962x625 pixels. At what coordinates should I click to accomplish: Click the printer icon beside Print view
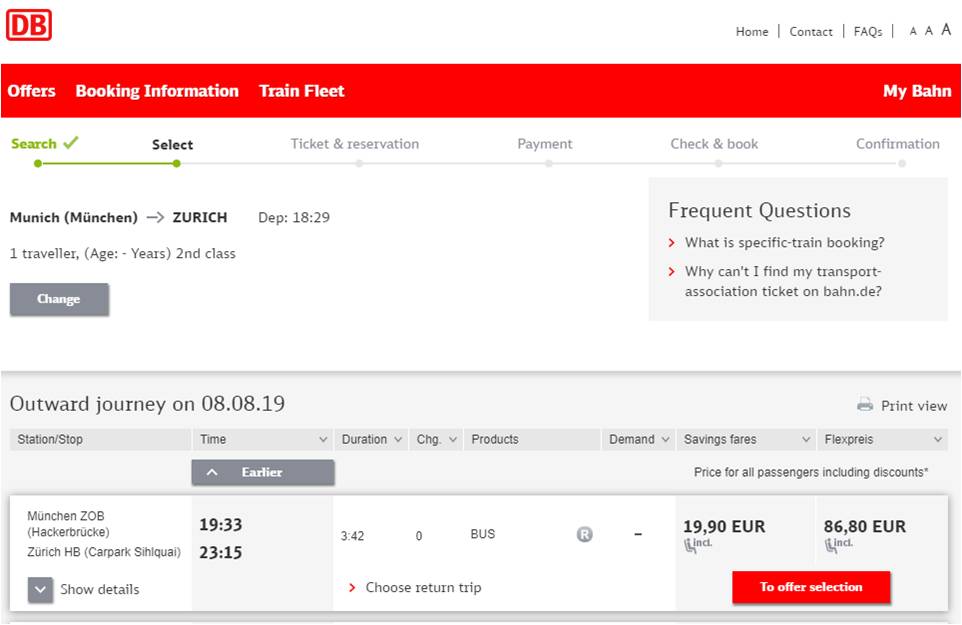coord(865,405)
